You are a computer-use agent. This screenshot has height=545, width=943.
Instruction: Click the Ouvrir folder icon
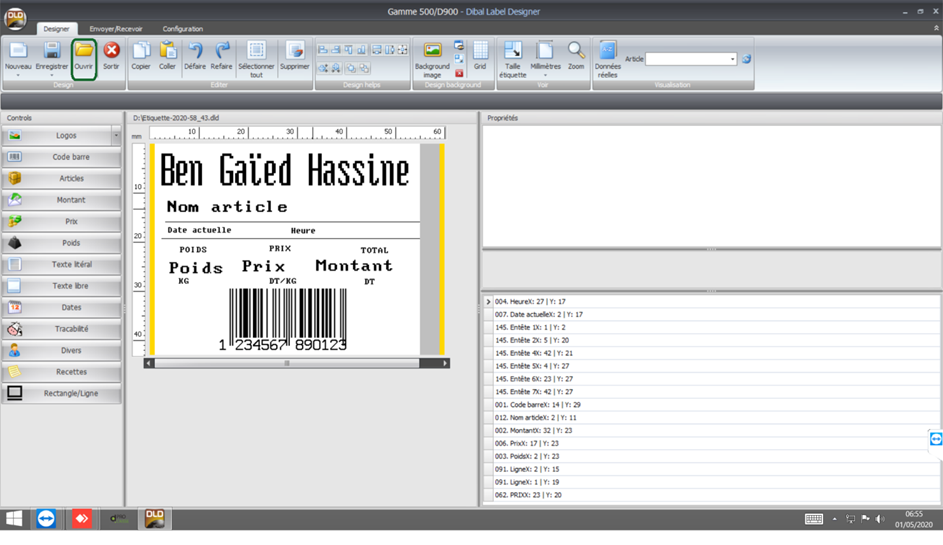pos(83,51)
